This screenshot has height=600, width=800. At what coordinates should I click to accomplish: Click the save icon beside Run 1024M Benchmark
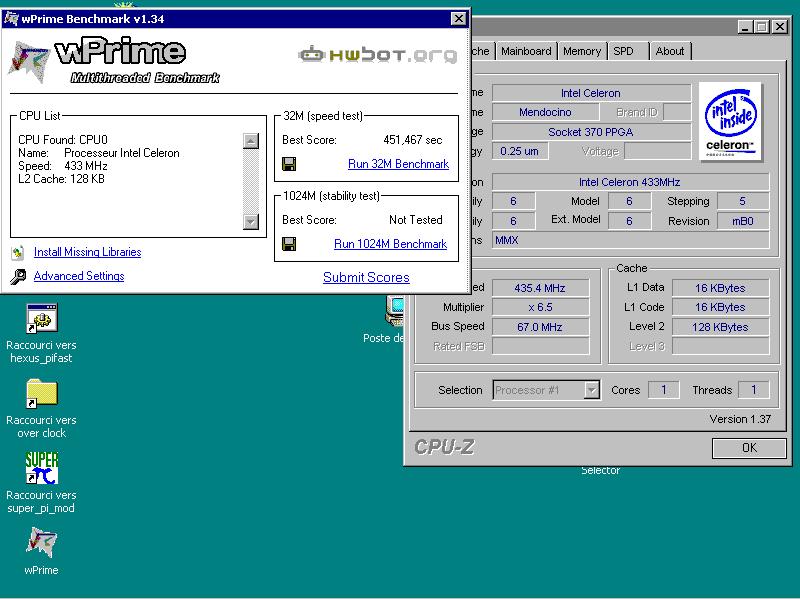289,244
